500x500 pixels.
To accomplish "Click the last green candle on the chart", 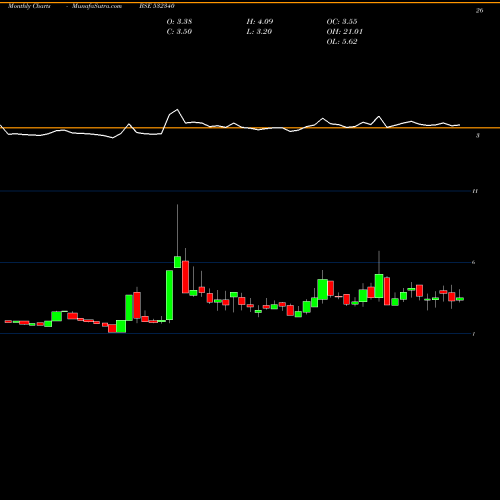I will point(460,299).
